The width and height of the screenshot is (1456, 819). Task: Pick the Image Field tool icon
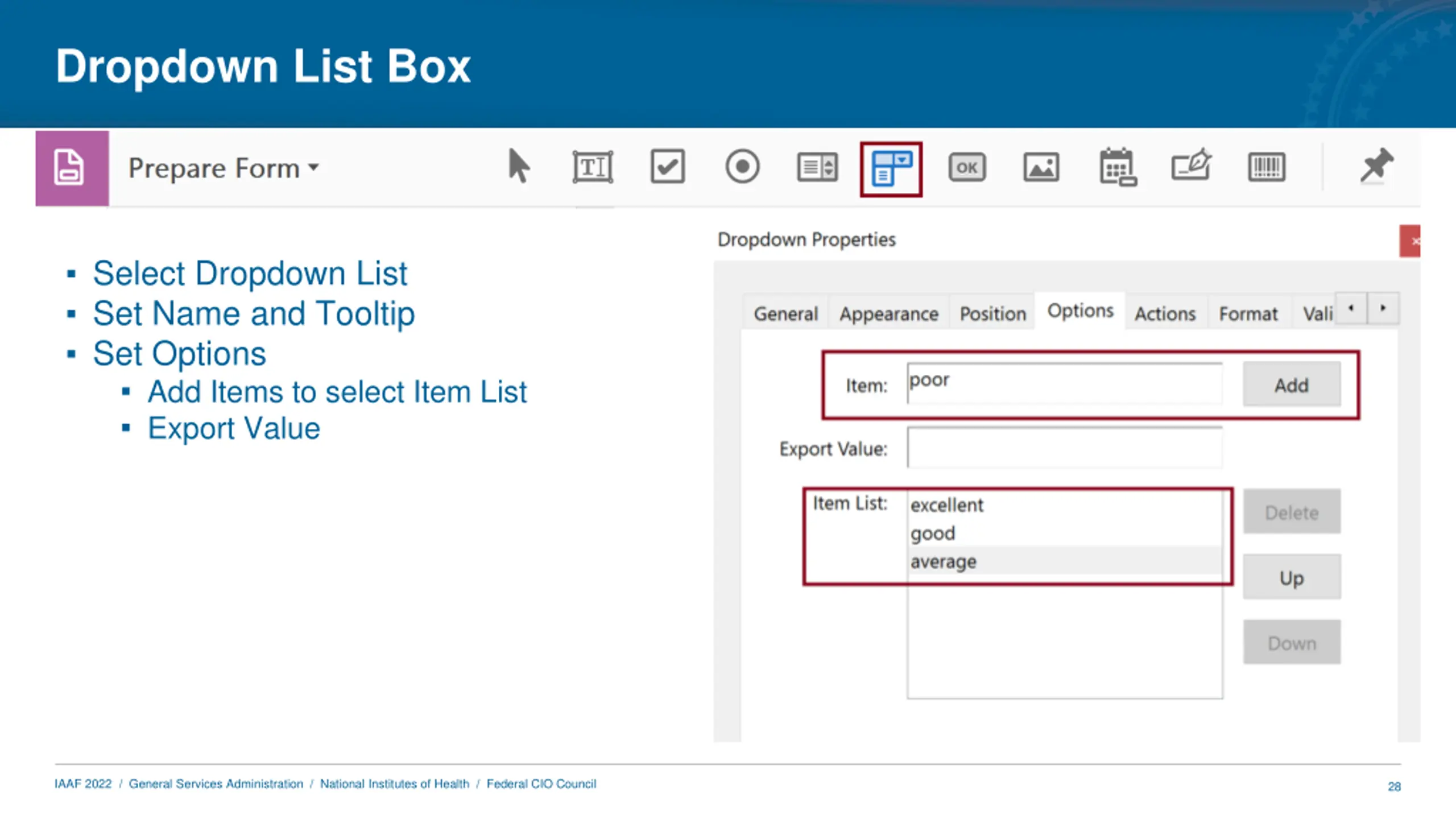(1041, 167)
